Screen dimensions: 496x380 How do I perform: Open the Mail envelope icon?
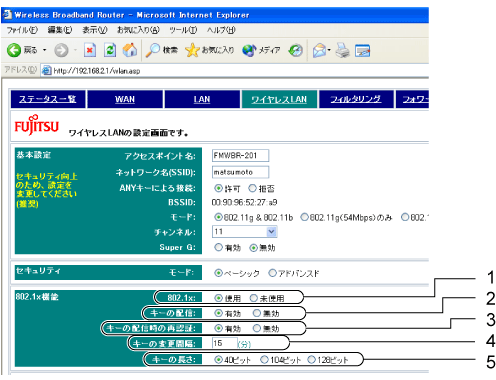tap(320, 50)
